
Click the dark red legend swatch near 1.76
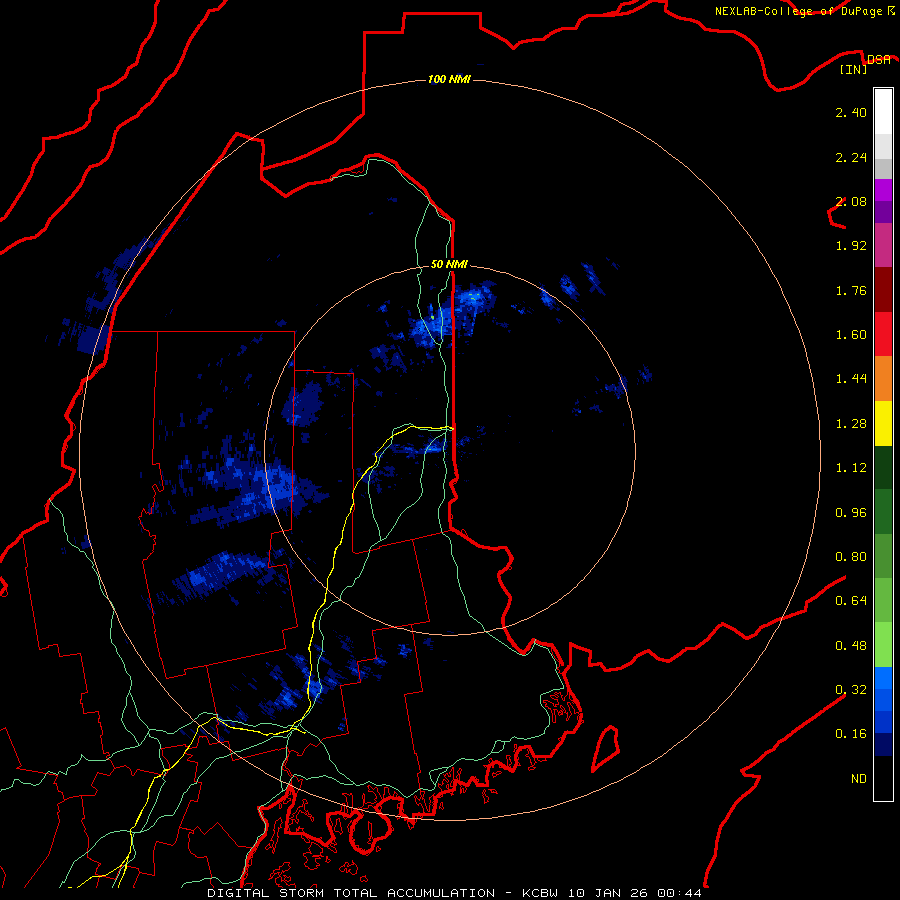pyautogui.click(x=883, y=290)
